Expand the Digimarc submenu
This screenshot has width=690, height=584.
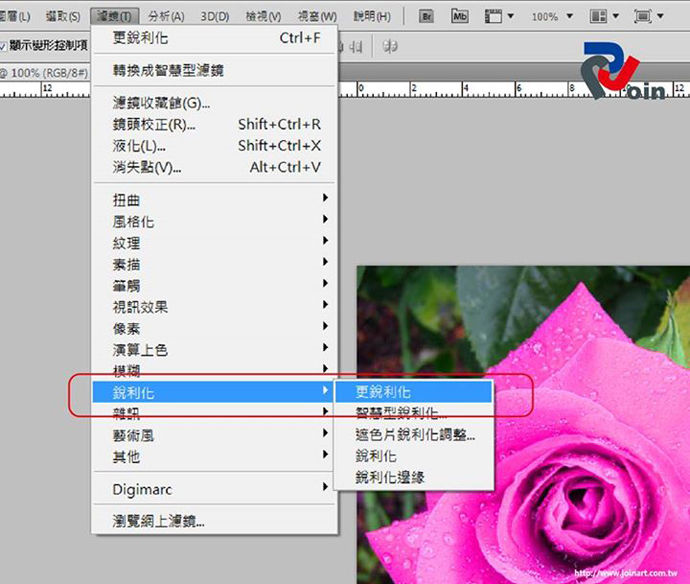pyautogui.click(x=214, y=489)
